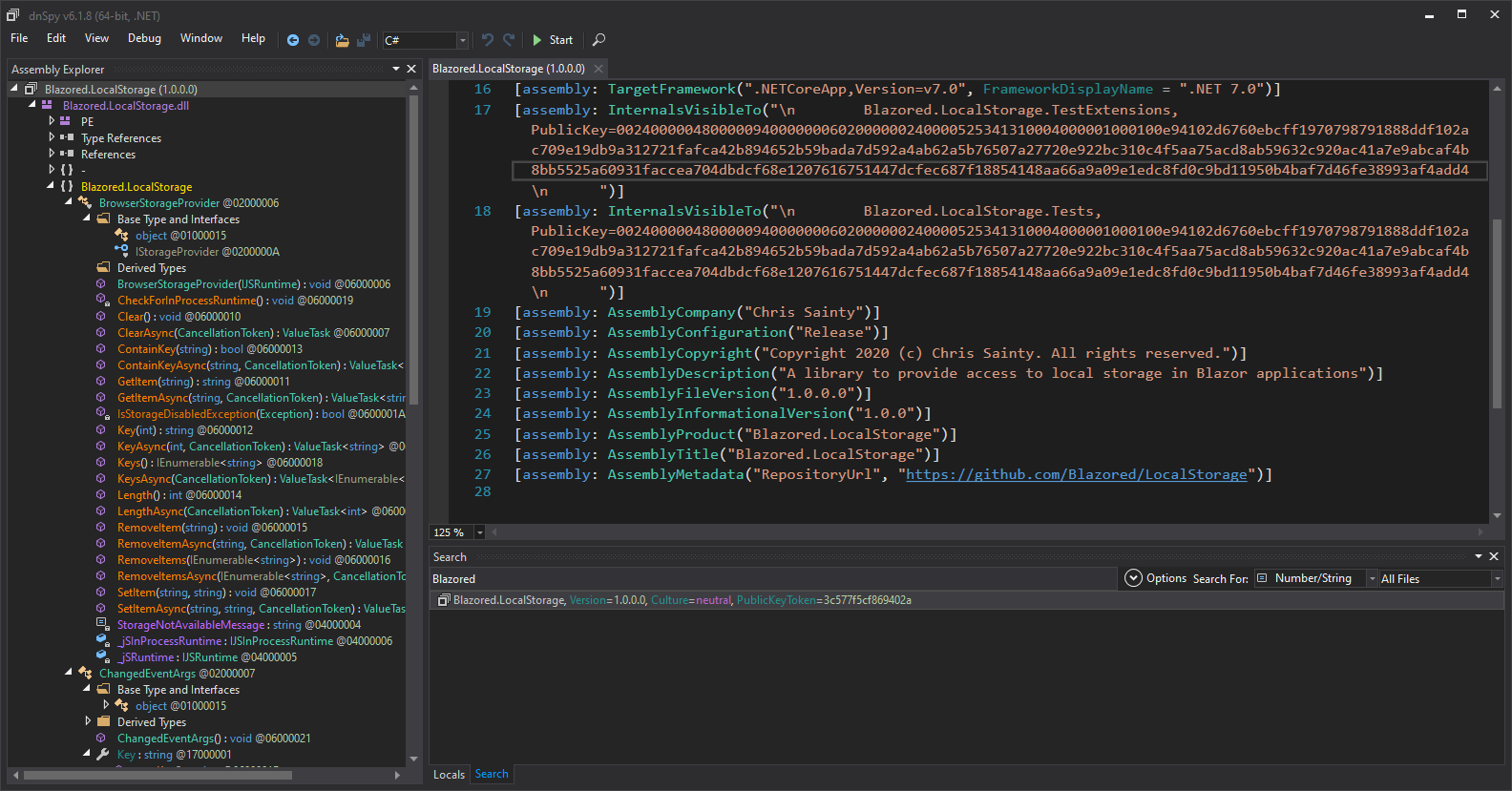Open the File menu
This screenshot has width=1512, height=791.
(x=19, y=38)
